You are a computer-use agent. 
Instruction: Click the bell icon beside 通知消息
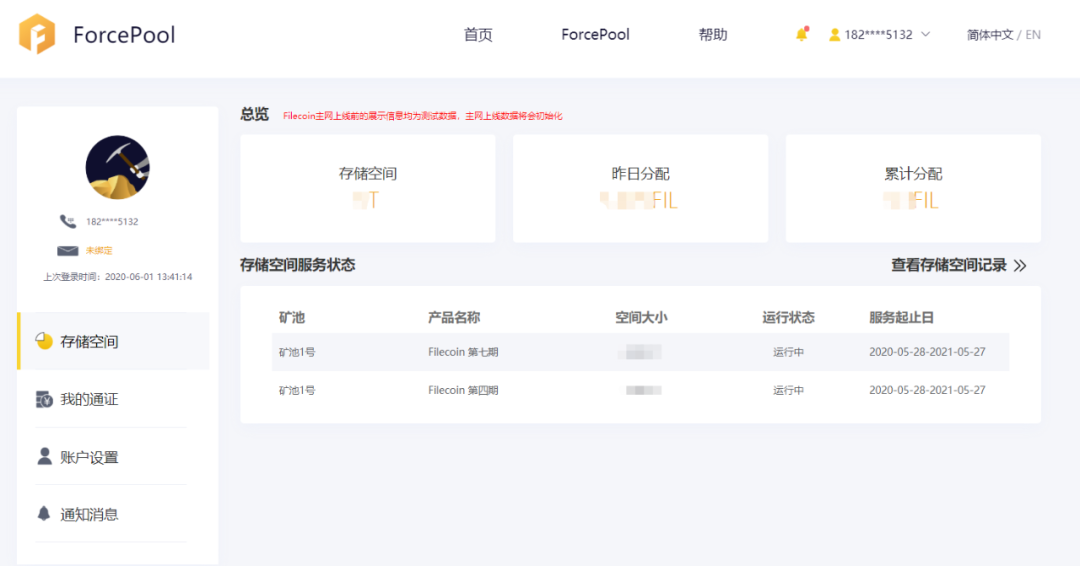point(43,514)
